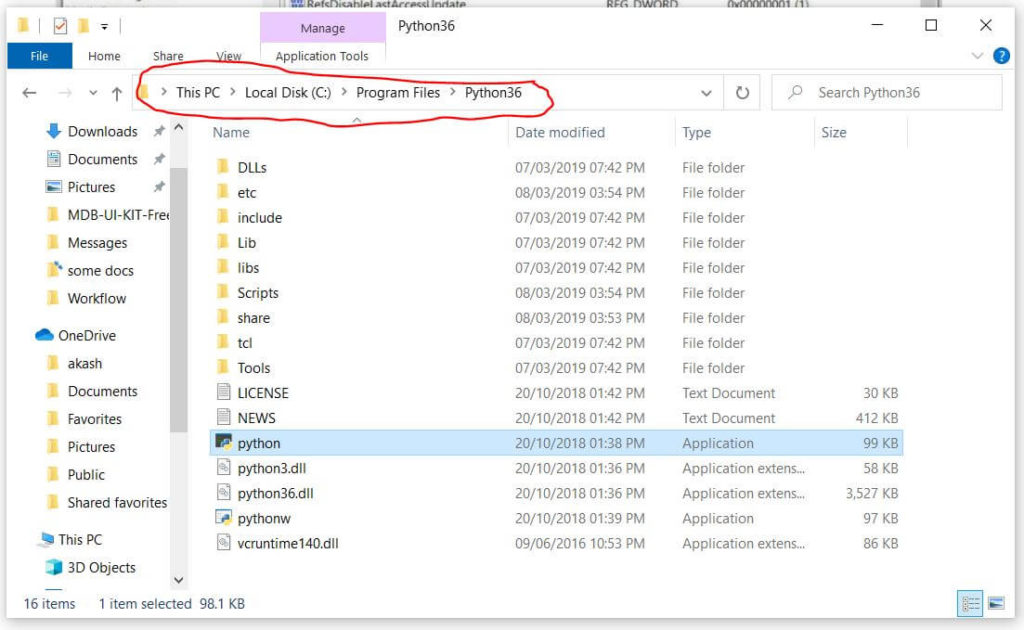Image resolution: width=1024 pixels, height=630 pixels.
Task: Select the DLLs folder icon
Action: tap(223, 167)
